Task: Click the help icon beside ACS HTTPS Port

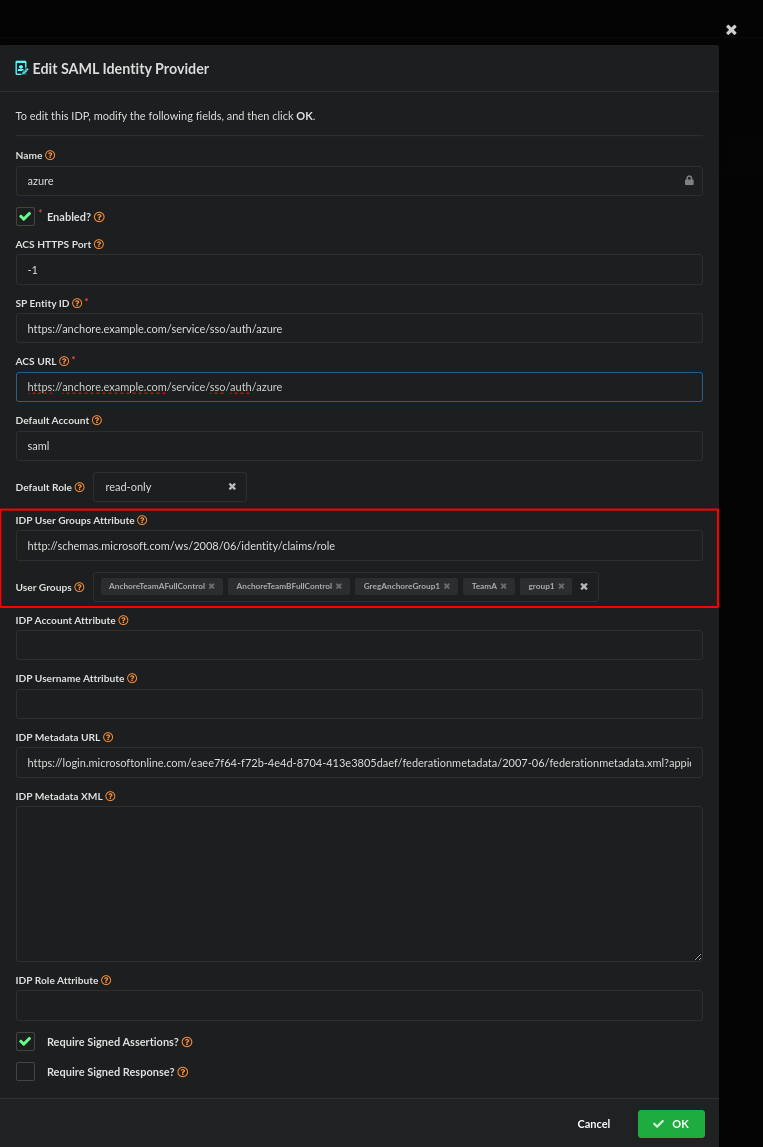Action: [98, 244]
